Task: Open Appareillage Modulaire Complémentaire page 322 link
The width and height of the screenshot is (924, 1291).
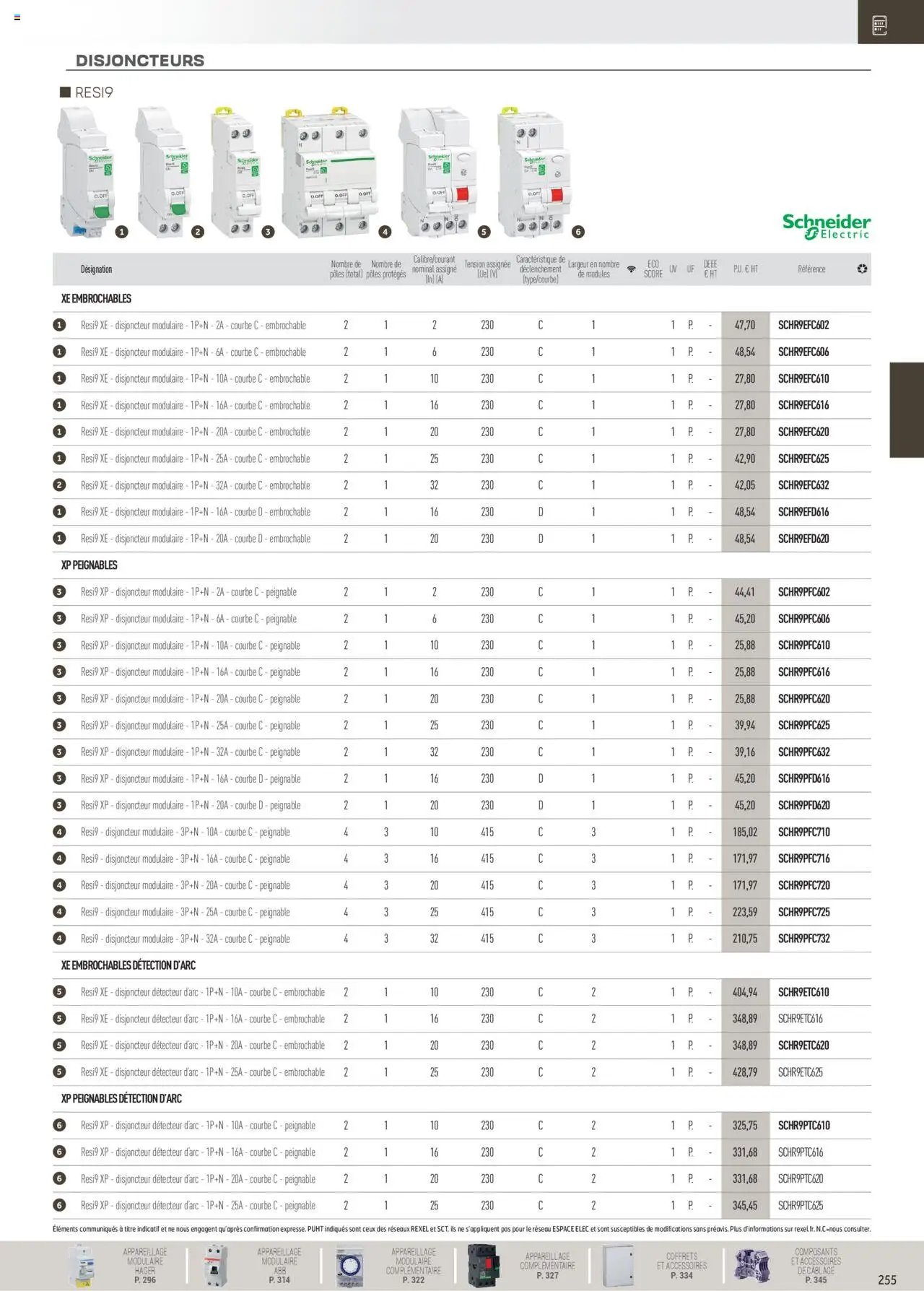Action: coord(413,1265)
